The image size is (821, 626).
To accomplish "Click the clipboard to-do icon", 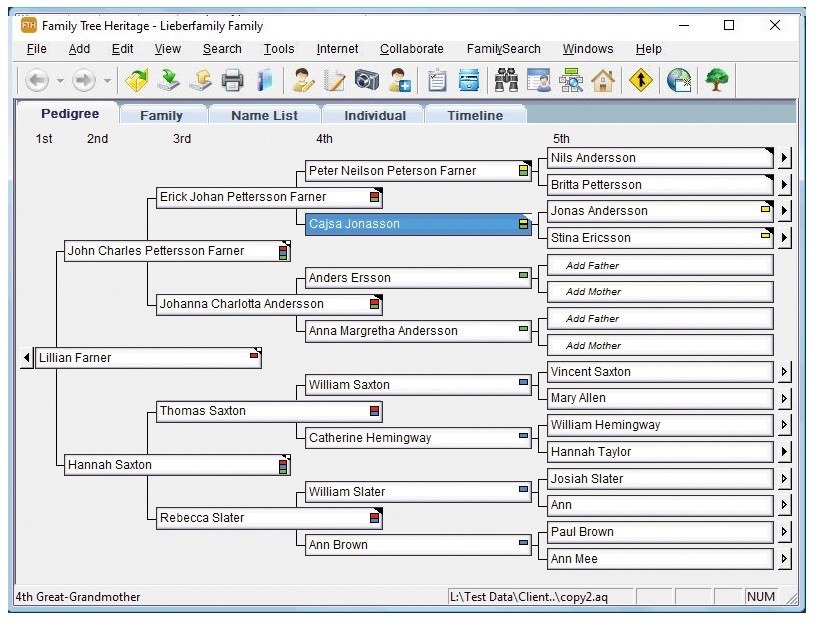I will tap(436, 81).
